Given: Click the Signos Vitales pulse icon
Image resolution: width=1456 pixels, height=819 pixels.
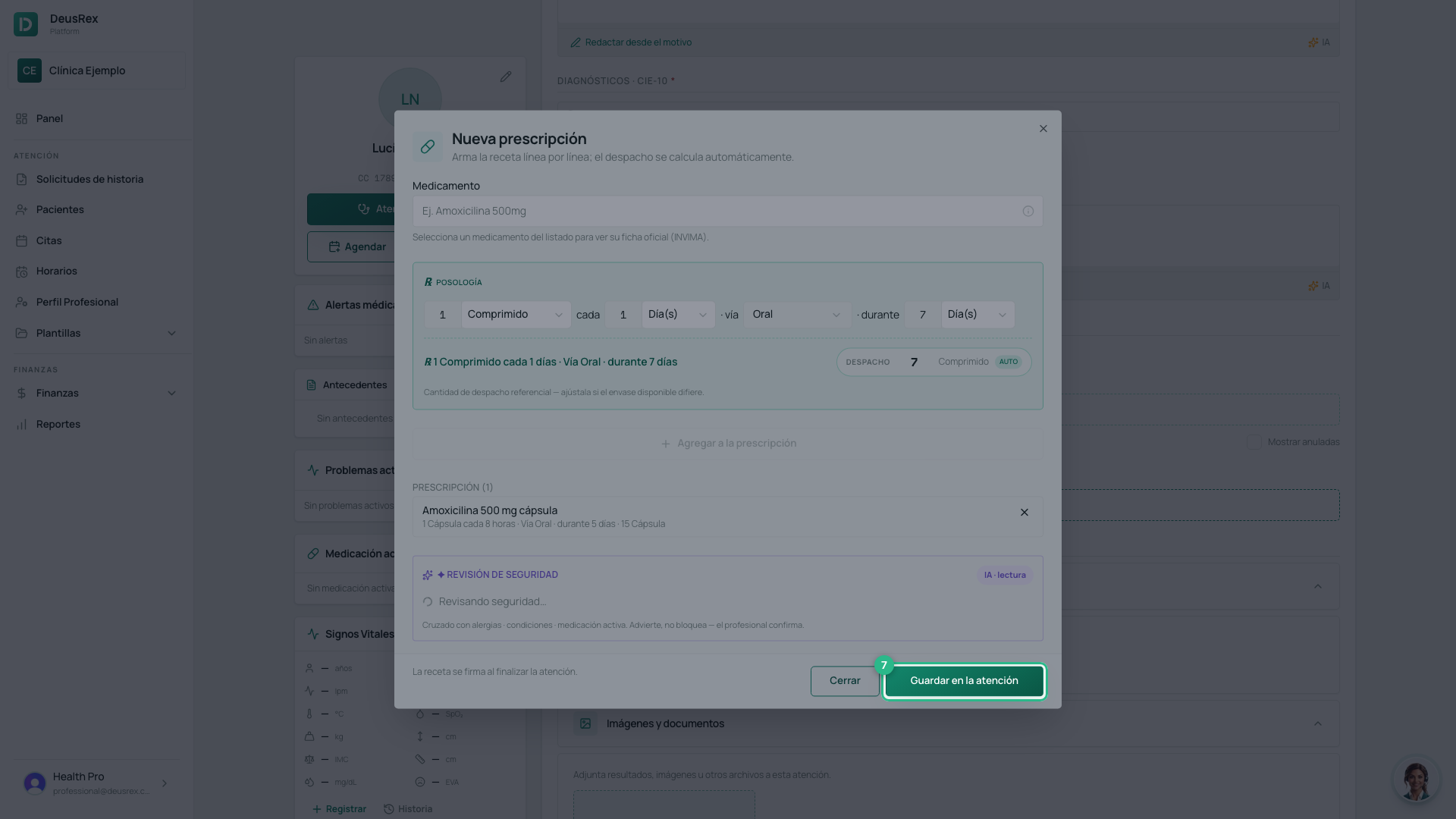Looking at the screenshot, I should [313, 634].
